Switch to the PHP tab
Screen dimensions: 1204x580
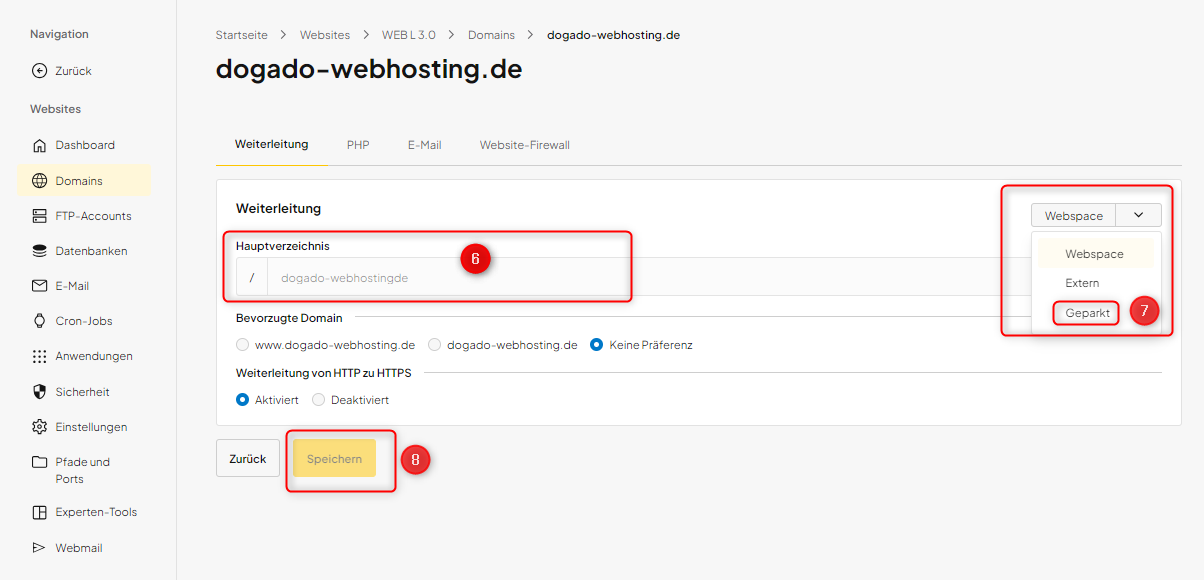pyautogui.click(x=358, y=145)
